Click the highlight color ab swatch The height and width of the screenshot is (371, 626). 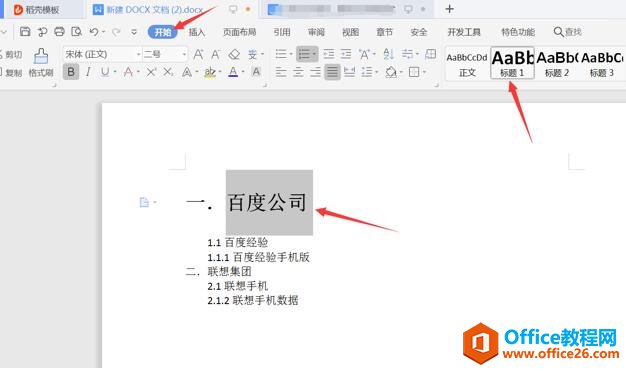[210, 72]
